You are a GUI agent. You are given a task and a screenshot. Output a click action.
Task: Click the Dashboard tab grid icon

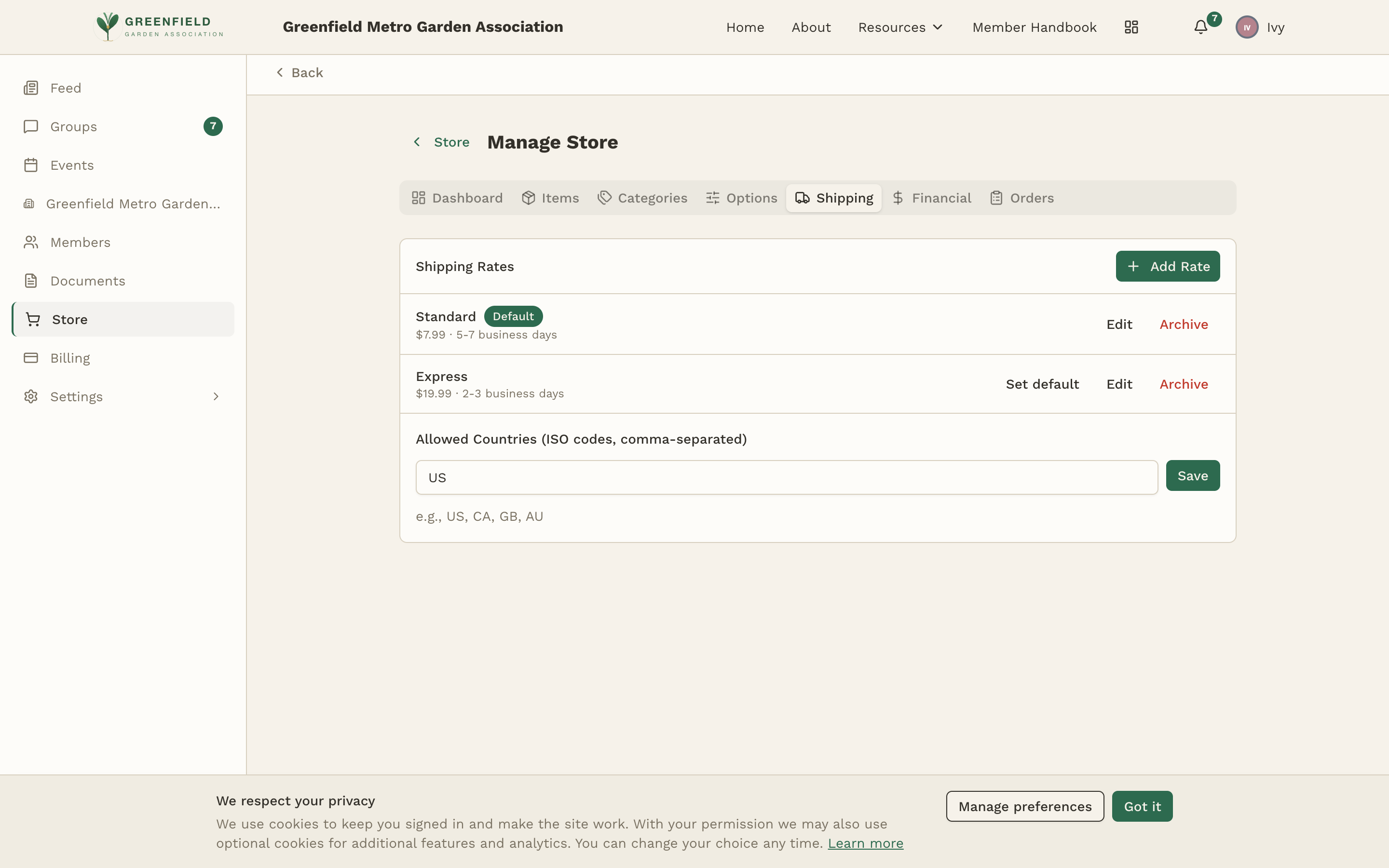pyautogui.click(x=419, y=198)
